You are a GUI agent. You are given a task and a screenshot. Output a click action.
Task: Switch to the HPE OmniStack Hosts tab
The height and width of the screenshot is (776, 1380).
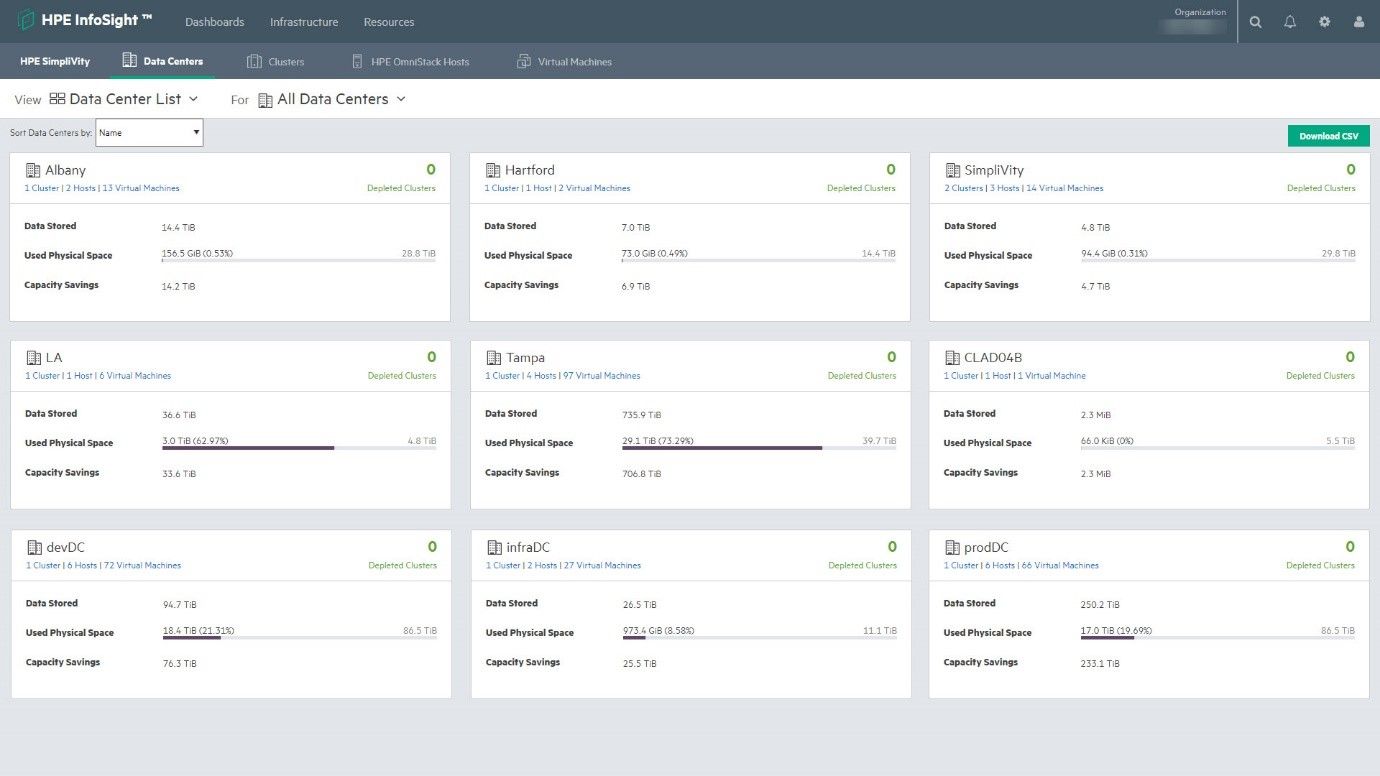coord(410,61)
